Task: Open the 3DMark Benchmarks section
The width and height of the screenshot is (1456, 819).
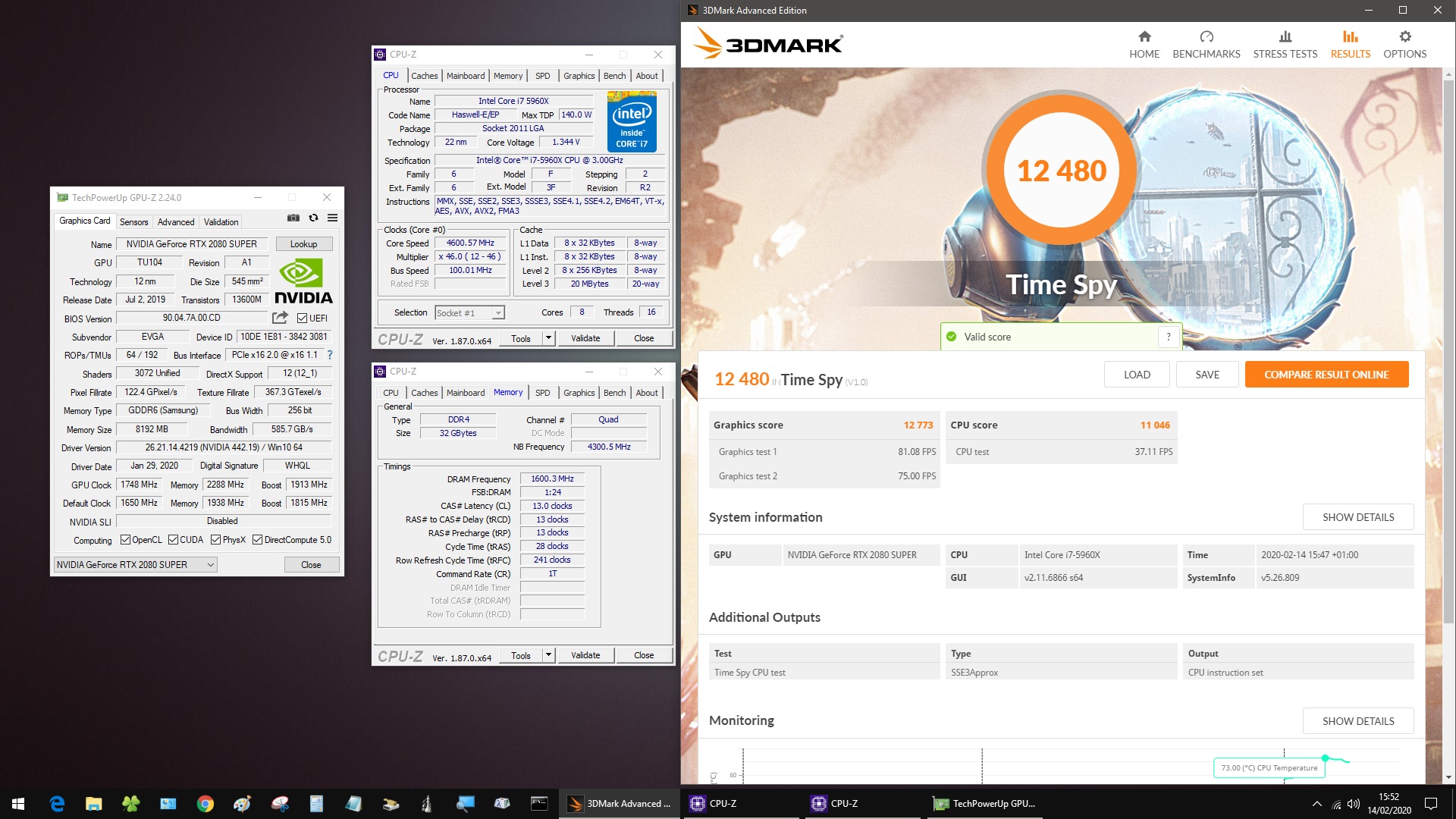Action: [x=1206, y=43]
